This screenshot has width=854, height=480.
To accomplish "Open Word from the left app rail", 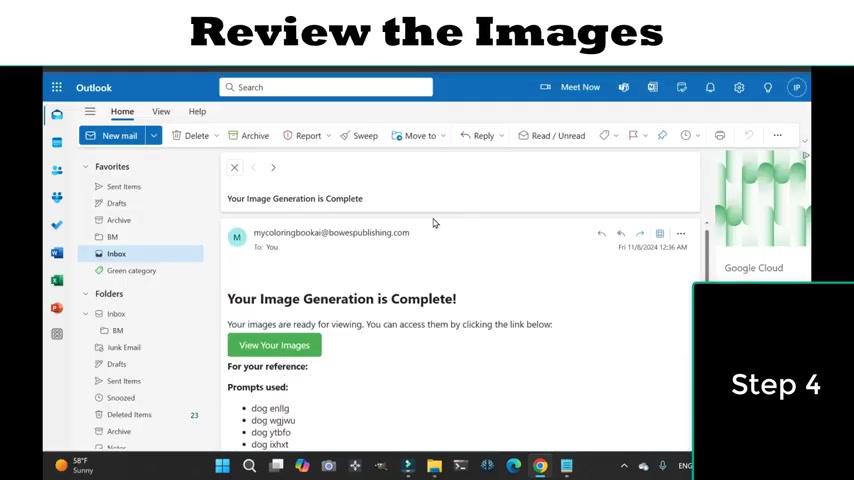I will (x=57, y=253).
